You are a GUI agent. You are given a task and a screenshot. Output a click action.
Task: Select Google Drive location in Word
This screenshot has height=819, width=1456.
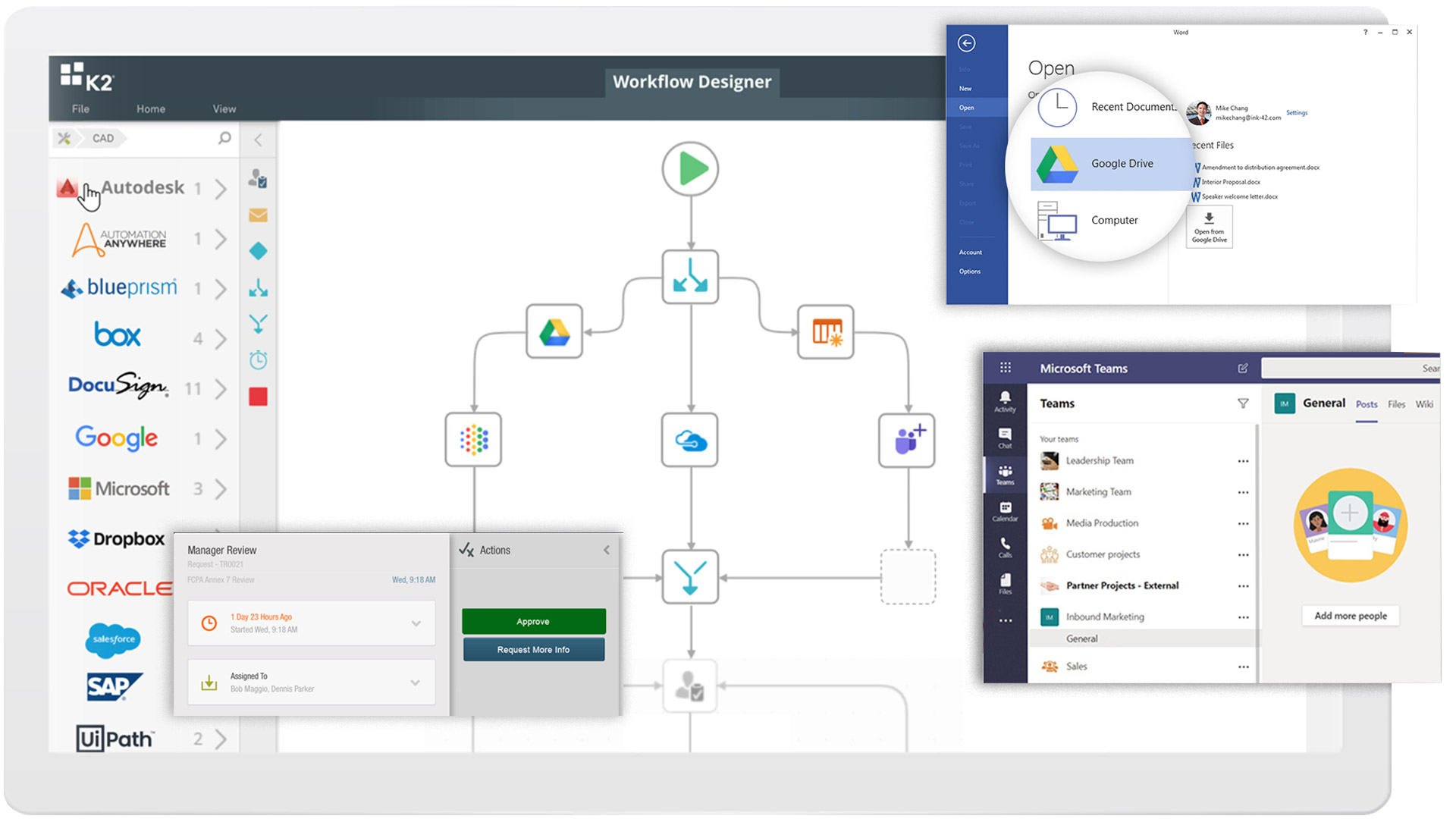coord(1112,164)
